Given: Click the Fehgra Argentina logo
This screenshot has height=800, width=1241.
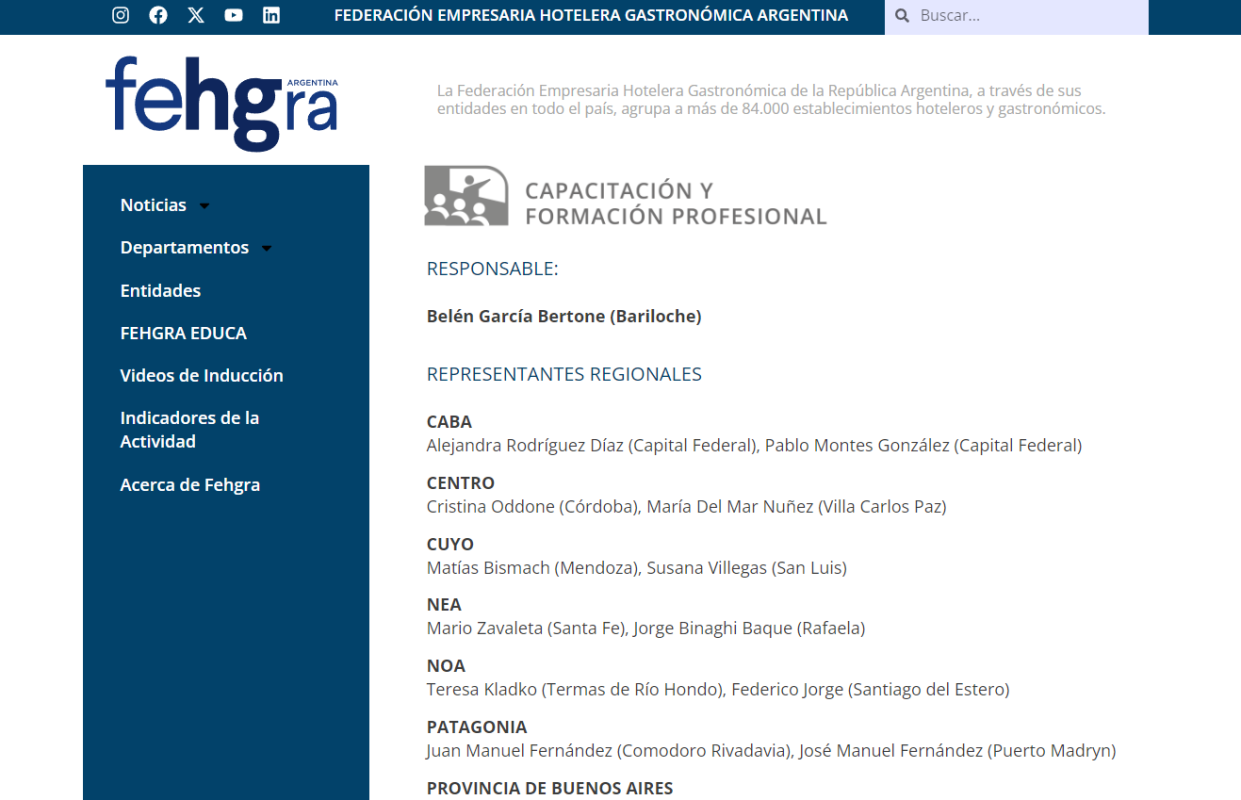Looking at the screenshot, I should coord(222,102).
